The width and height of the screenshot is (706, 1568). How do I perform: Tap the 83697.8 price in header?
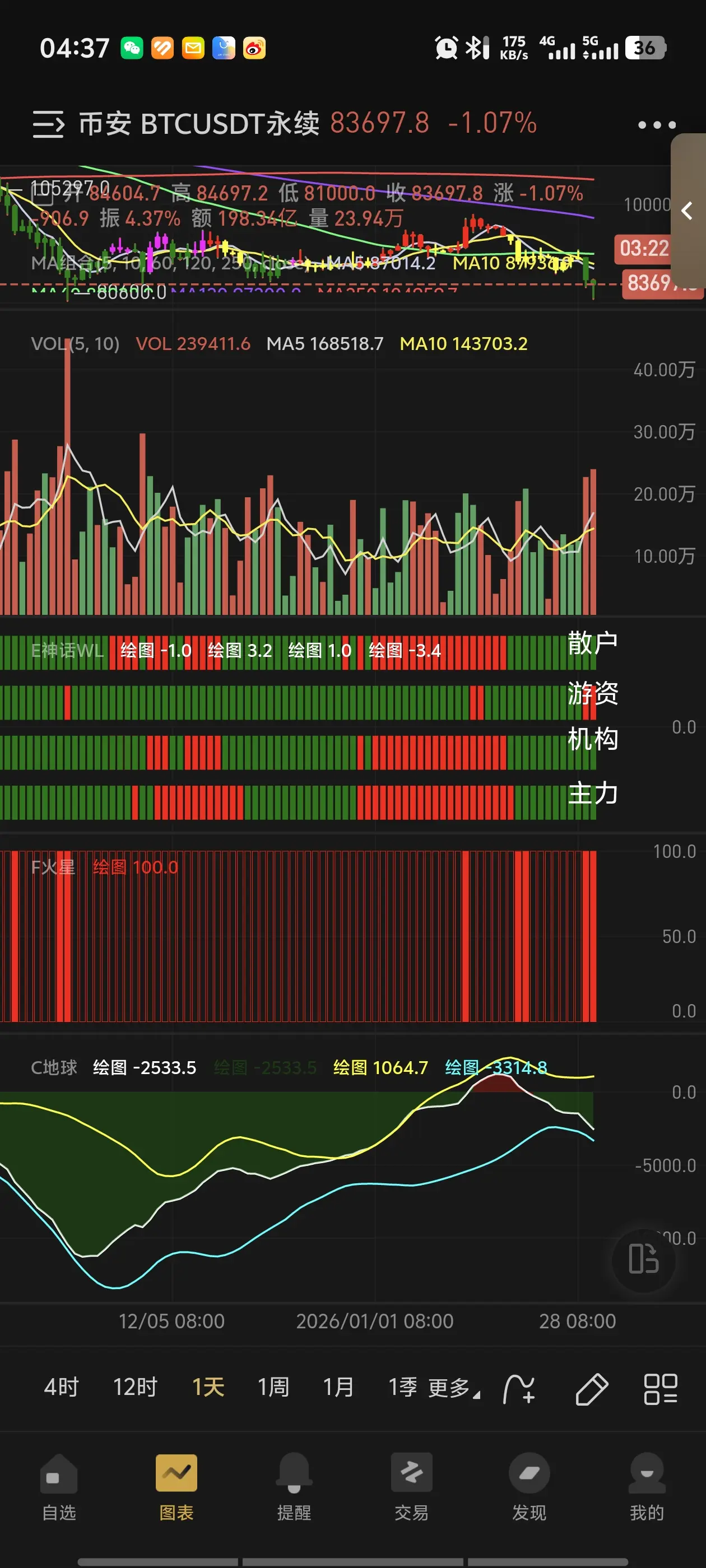tap(379, 123)
